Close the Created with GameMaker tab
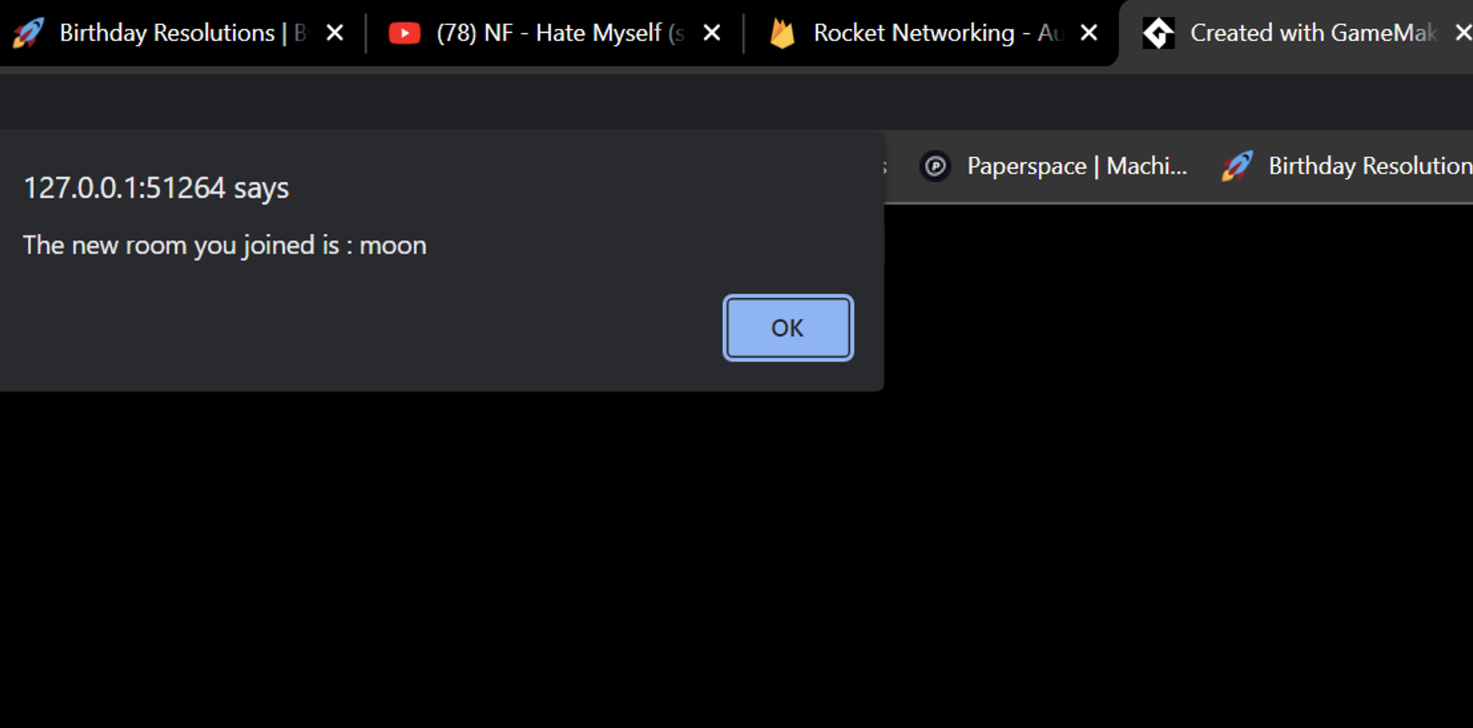1473x728 pixels. coord(1462,33)
